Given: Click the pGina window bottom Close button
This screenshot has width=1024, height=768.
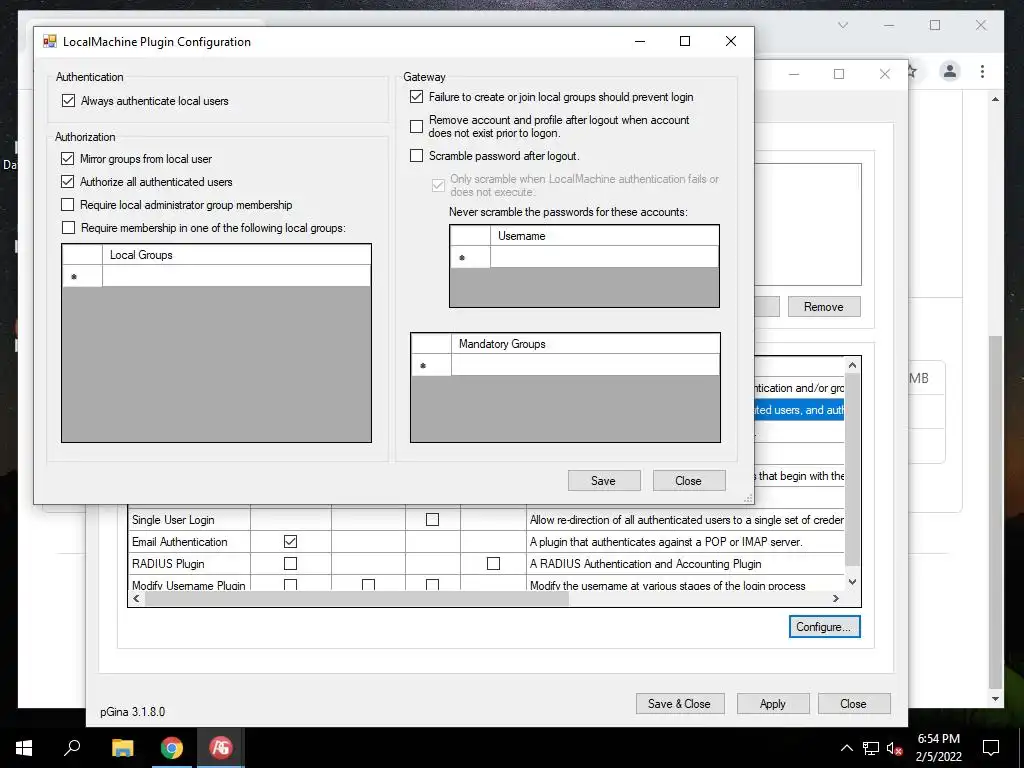Looking at the screenshot, I should click(854, 704).
